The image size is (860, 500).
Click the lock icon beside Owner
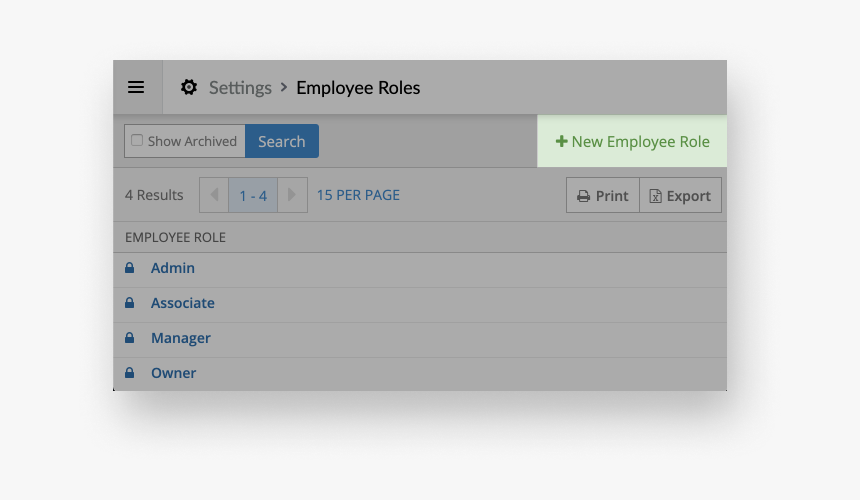pos(129,373)
